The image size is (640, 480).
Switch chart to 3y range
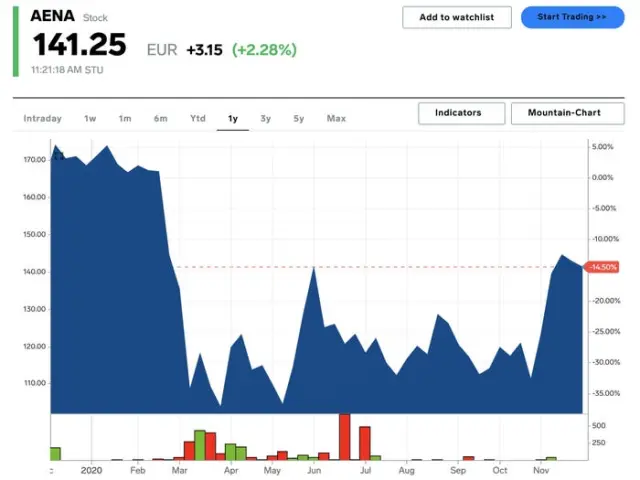click(x=265, y=118)
